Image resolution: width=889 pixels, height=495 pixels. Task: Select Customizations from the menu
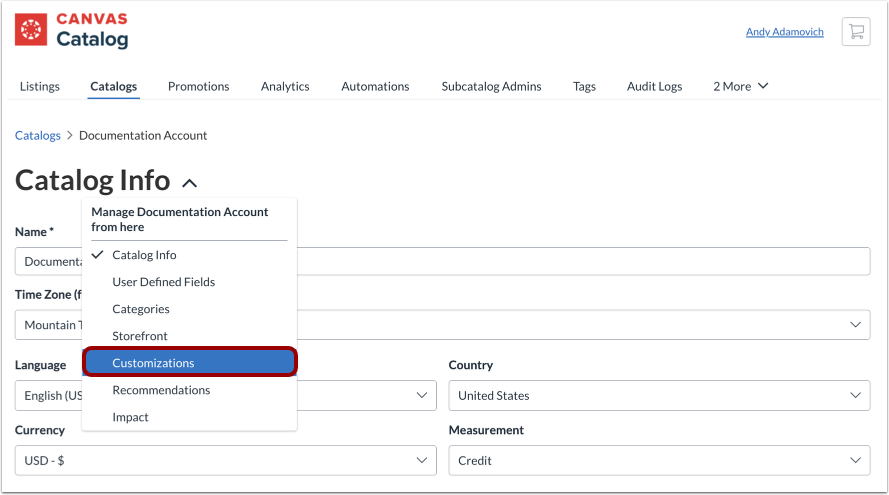click(189, 363)
